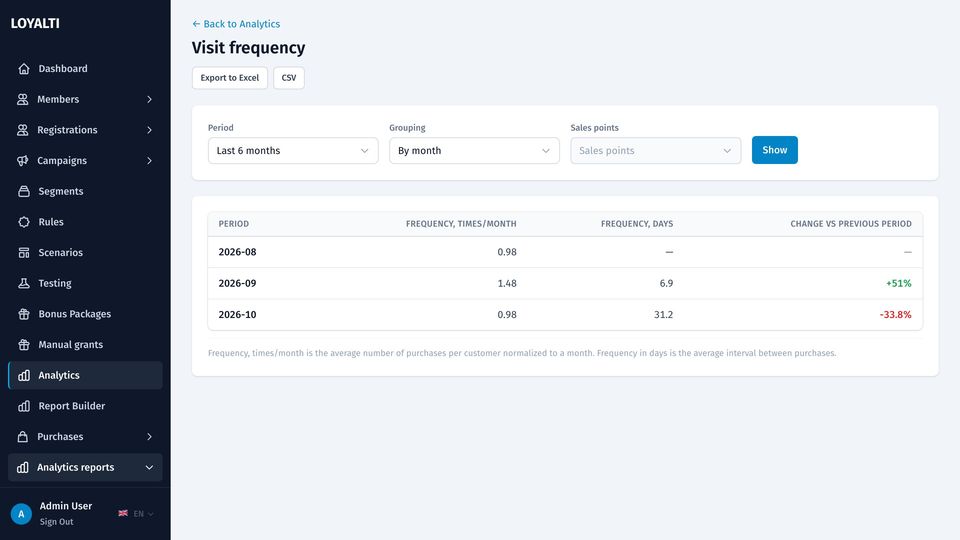Click the Admin User name
The image size is (960, 540).
pos(66,506)
